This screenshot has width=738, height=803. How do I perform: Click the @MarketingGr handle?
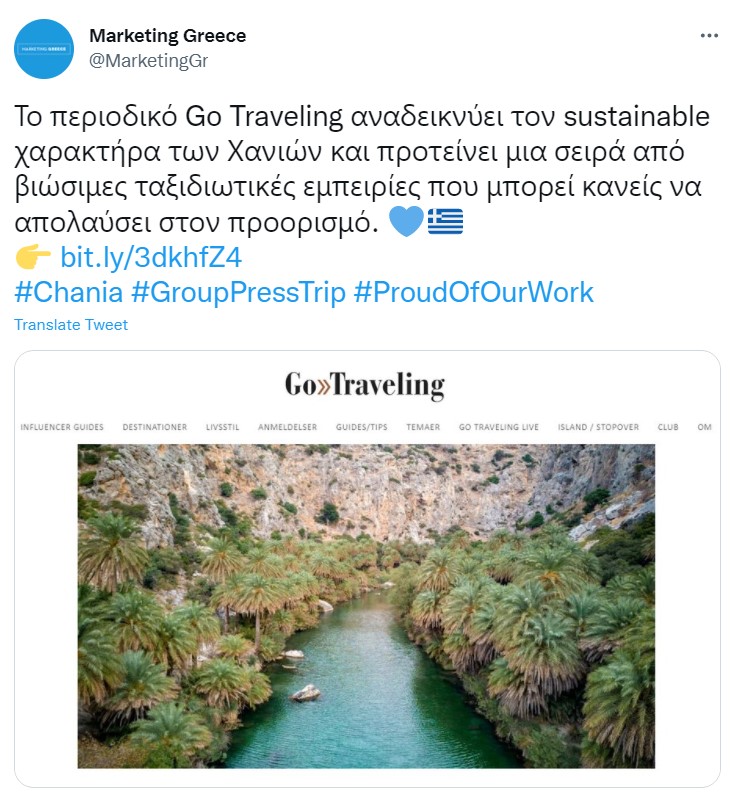[x=148, y=60]
